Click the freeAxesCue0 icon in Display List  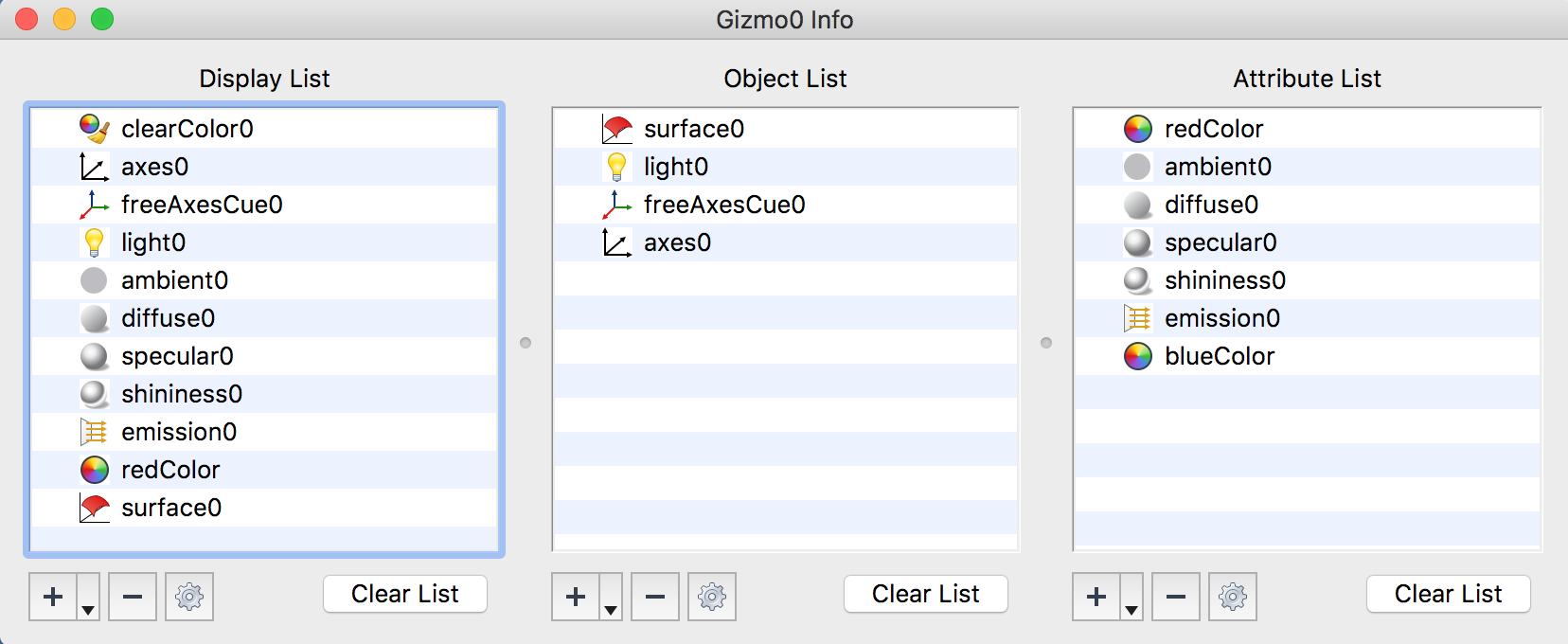coord(94,205)
